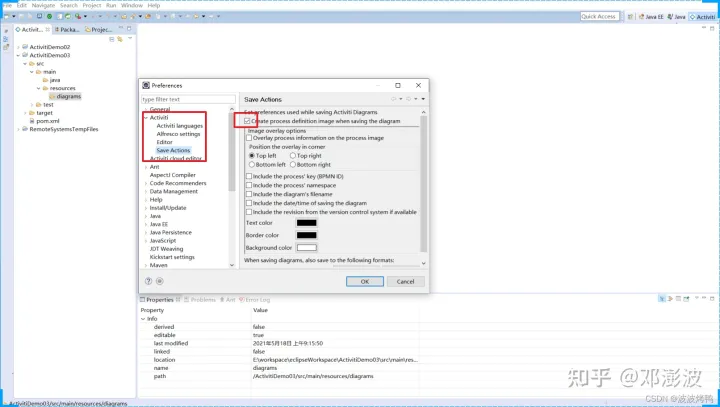Expand the Java Persistence preferences node
The width and height of the screenshot is (720, 407).
click(x=146, y=233)
